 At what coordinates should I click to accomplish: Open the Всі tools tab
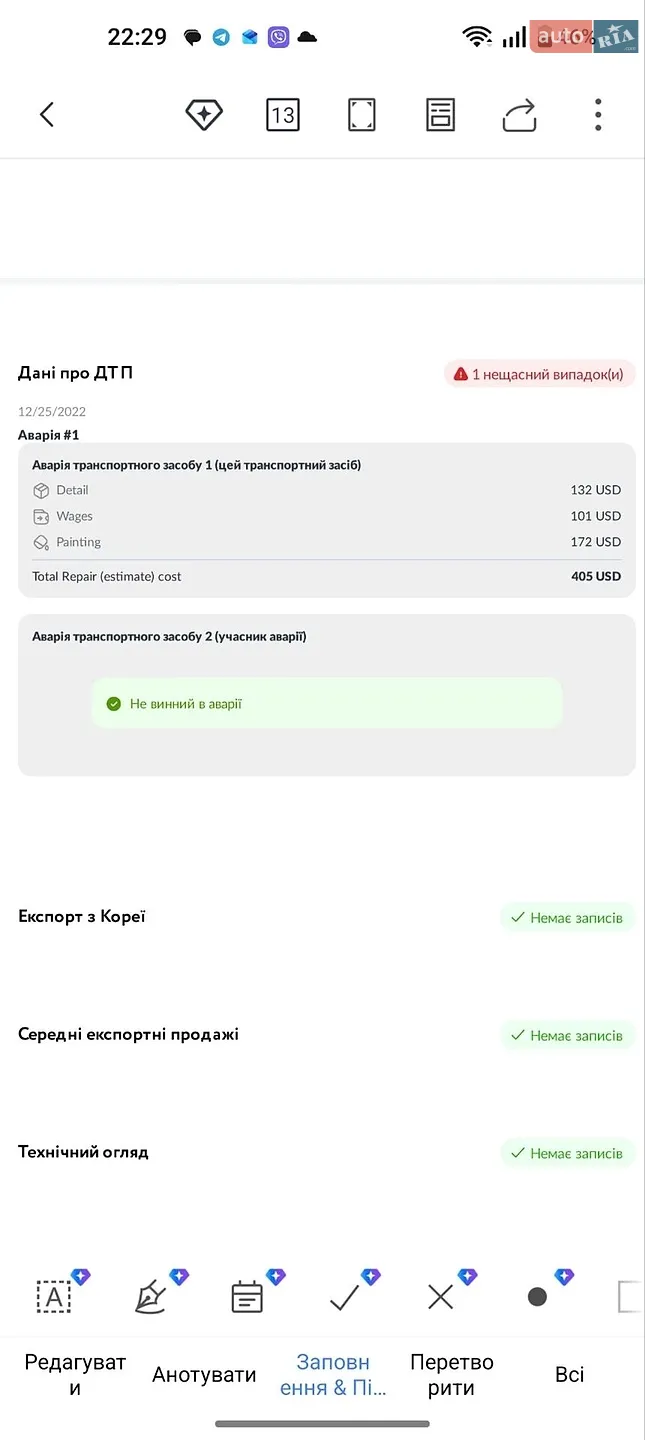tap(570, 1375)
